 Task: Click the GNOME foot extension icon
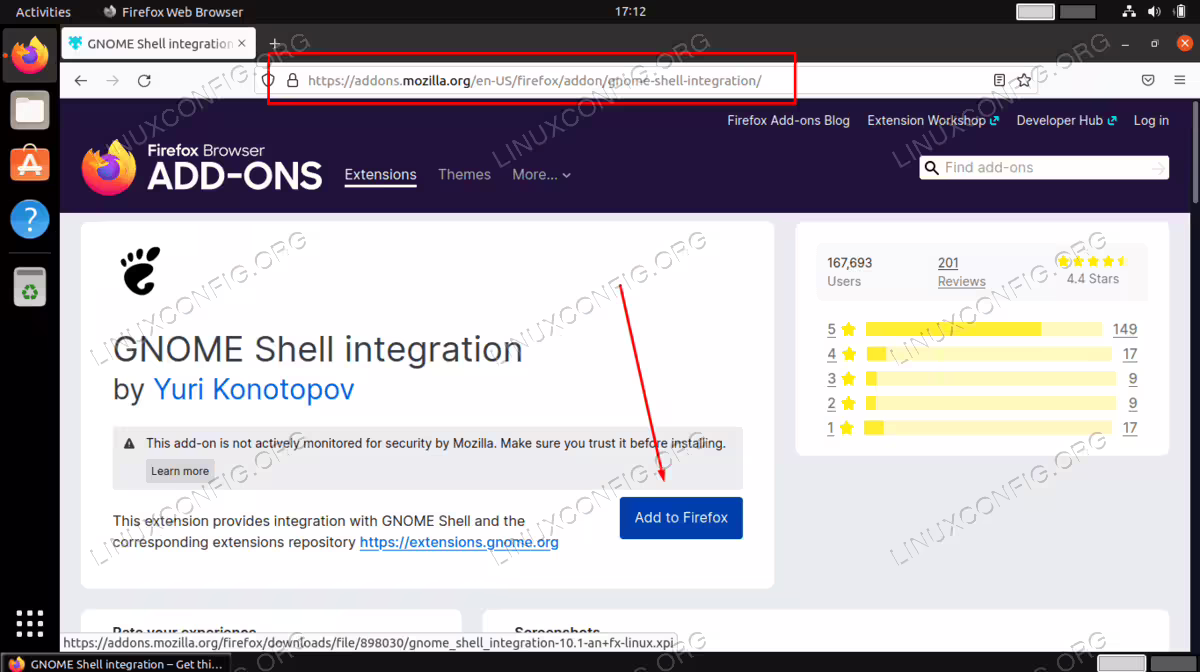click(140, 271)
